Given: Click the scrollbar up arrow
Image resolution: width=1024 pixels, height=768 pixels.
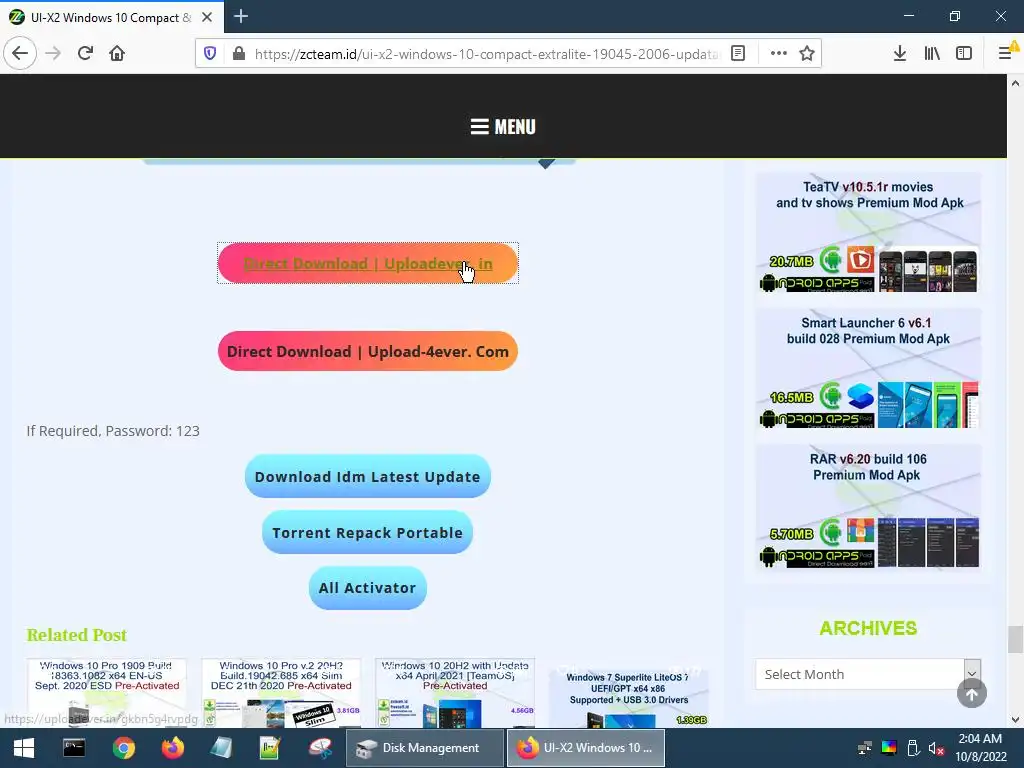Looking at the screenshot, I should pos(1015,83).
